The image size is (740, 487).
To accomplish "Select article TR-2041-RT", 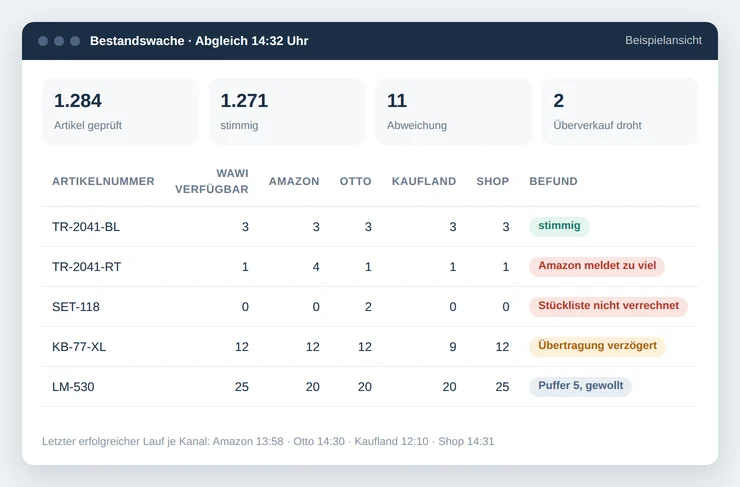I will point(86,267).
